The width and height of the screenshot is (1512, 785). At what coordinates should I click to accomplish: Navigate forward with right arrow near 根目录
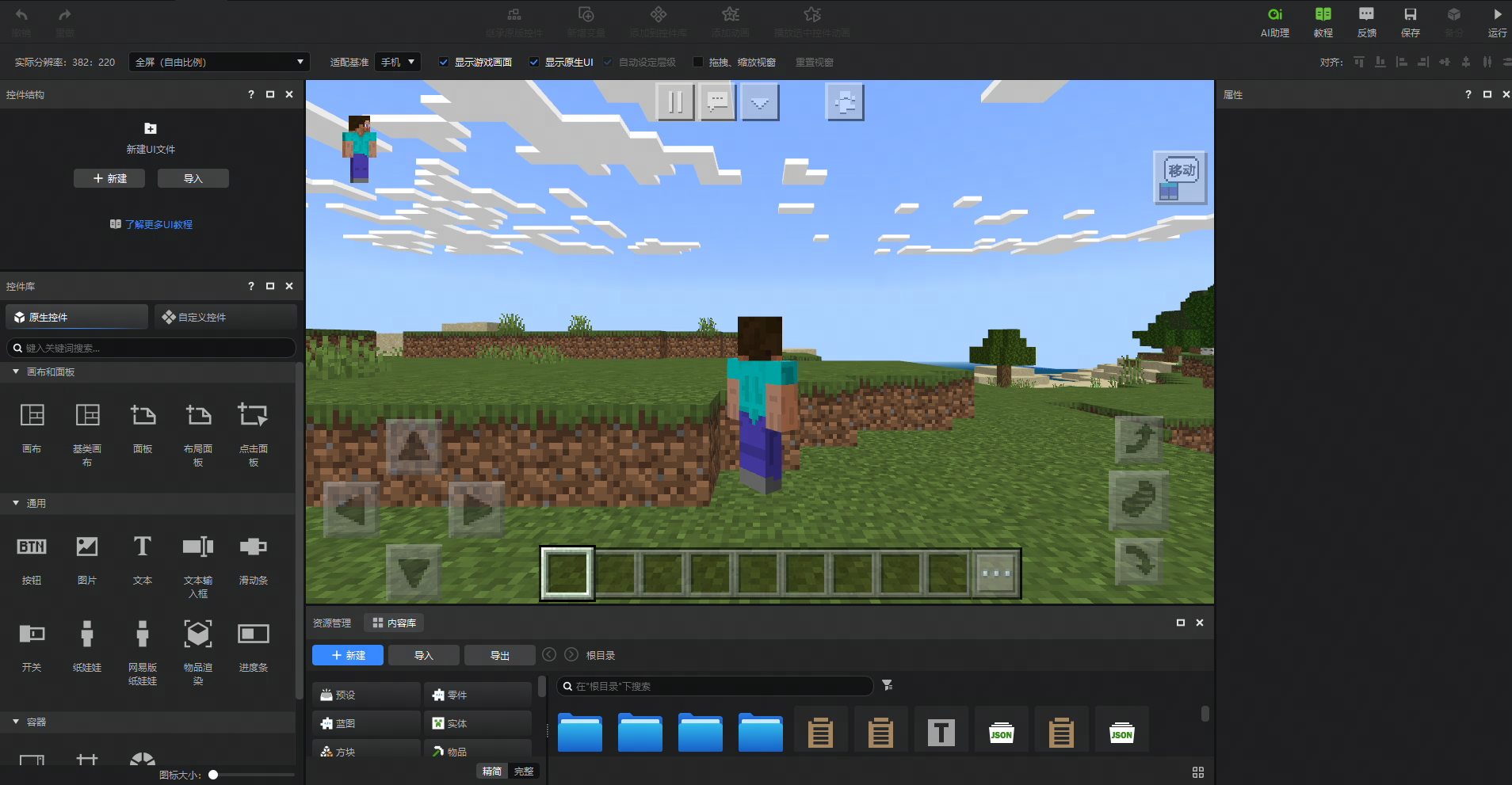pos(571,654)
